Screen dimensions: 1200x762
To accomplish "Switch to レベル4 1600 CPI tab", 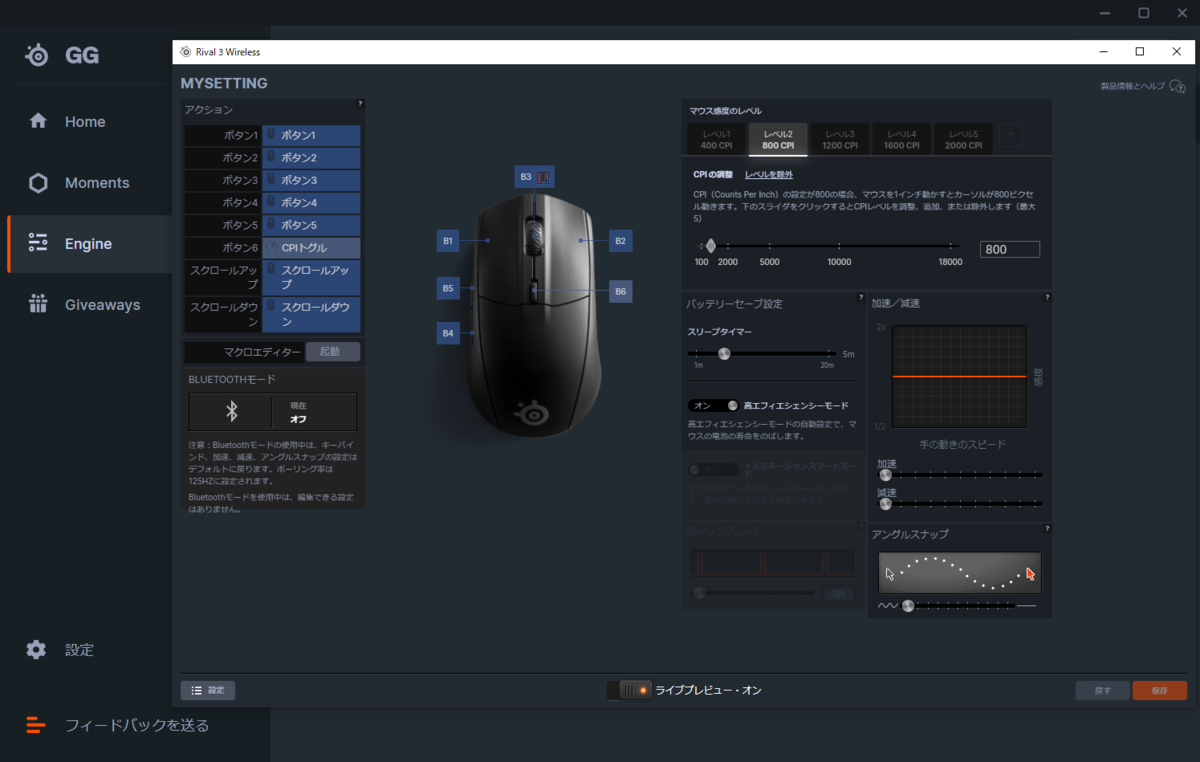I will click(x=901, y=139).
